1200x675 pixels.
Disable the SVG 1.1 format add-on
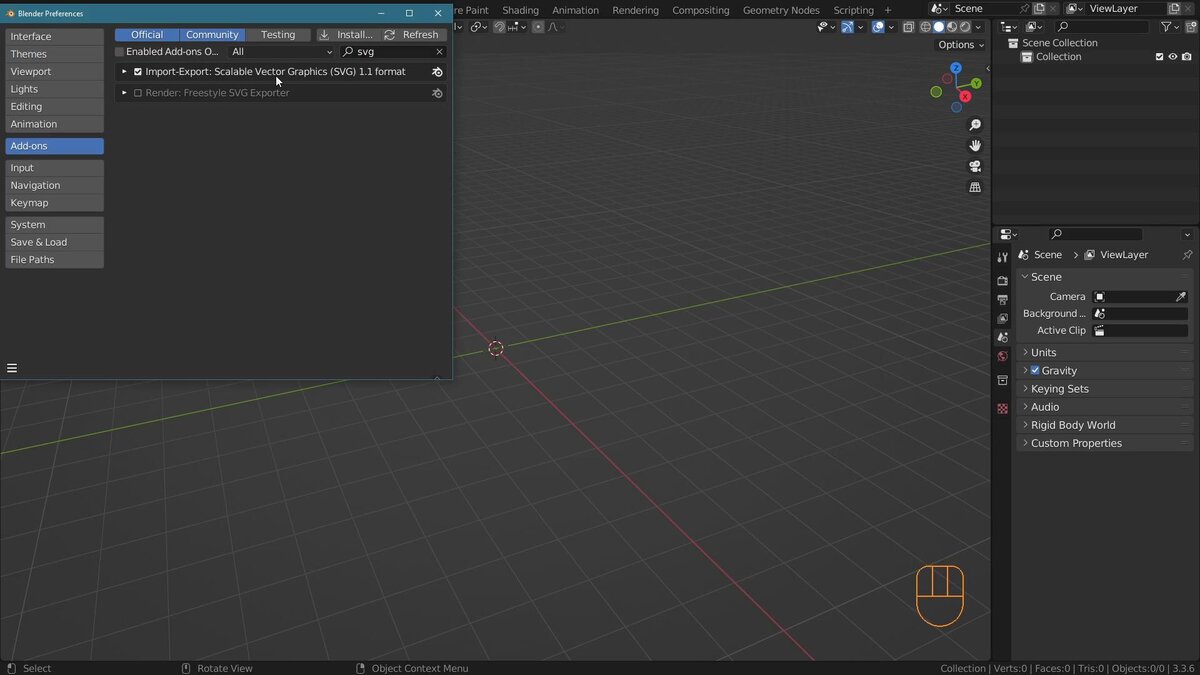(x=138, y=72)
